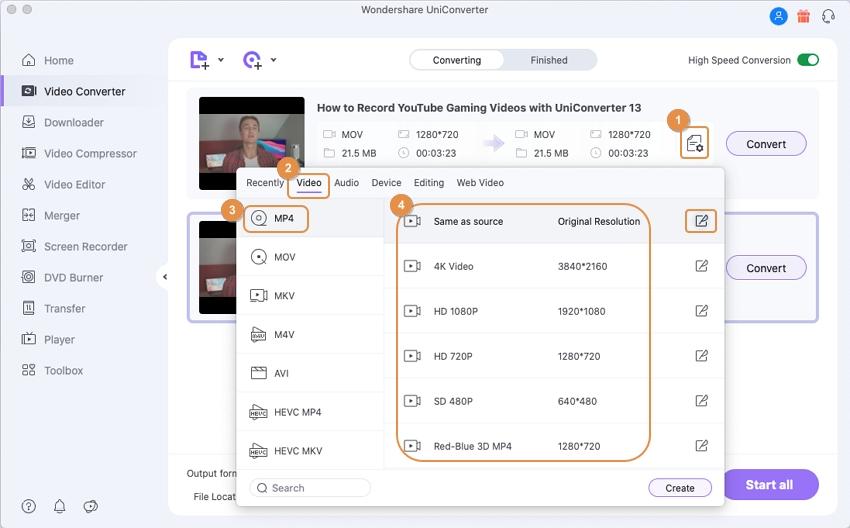Choose AVI format in list

(310, 373)
